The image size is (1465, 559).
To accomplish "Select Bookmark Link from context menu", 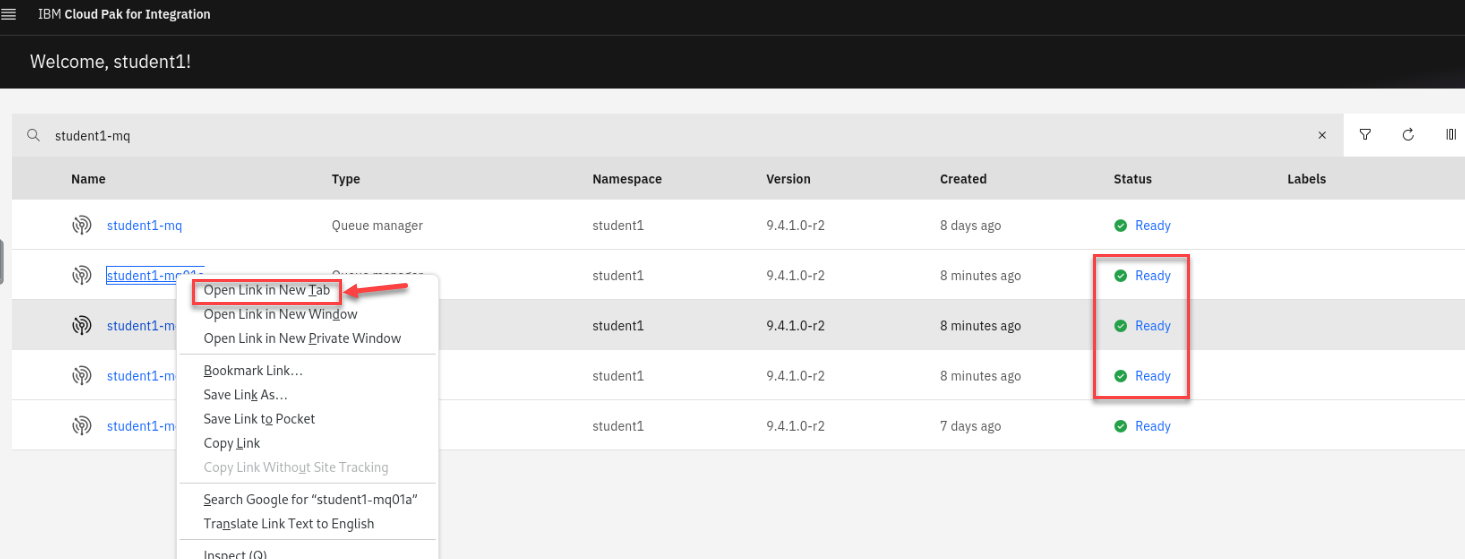I will [x=253, y=371].
